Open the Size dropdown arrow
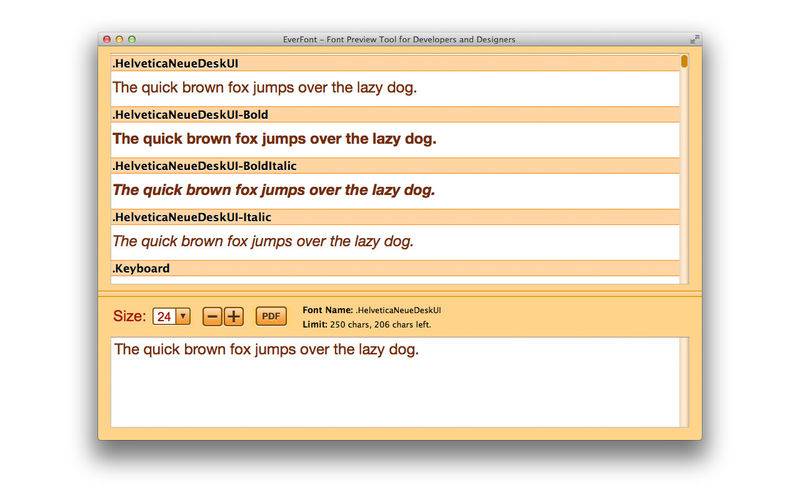This screenshot has width=800, height=500. pyautogui.click(x=183, y=316)
